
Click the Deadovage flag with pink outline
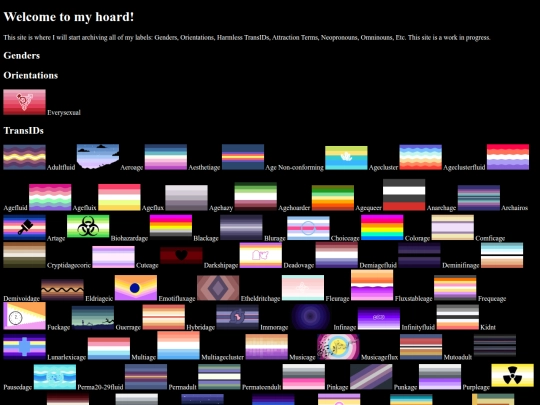(x=261, y=255)
